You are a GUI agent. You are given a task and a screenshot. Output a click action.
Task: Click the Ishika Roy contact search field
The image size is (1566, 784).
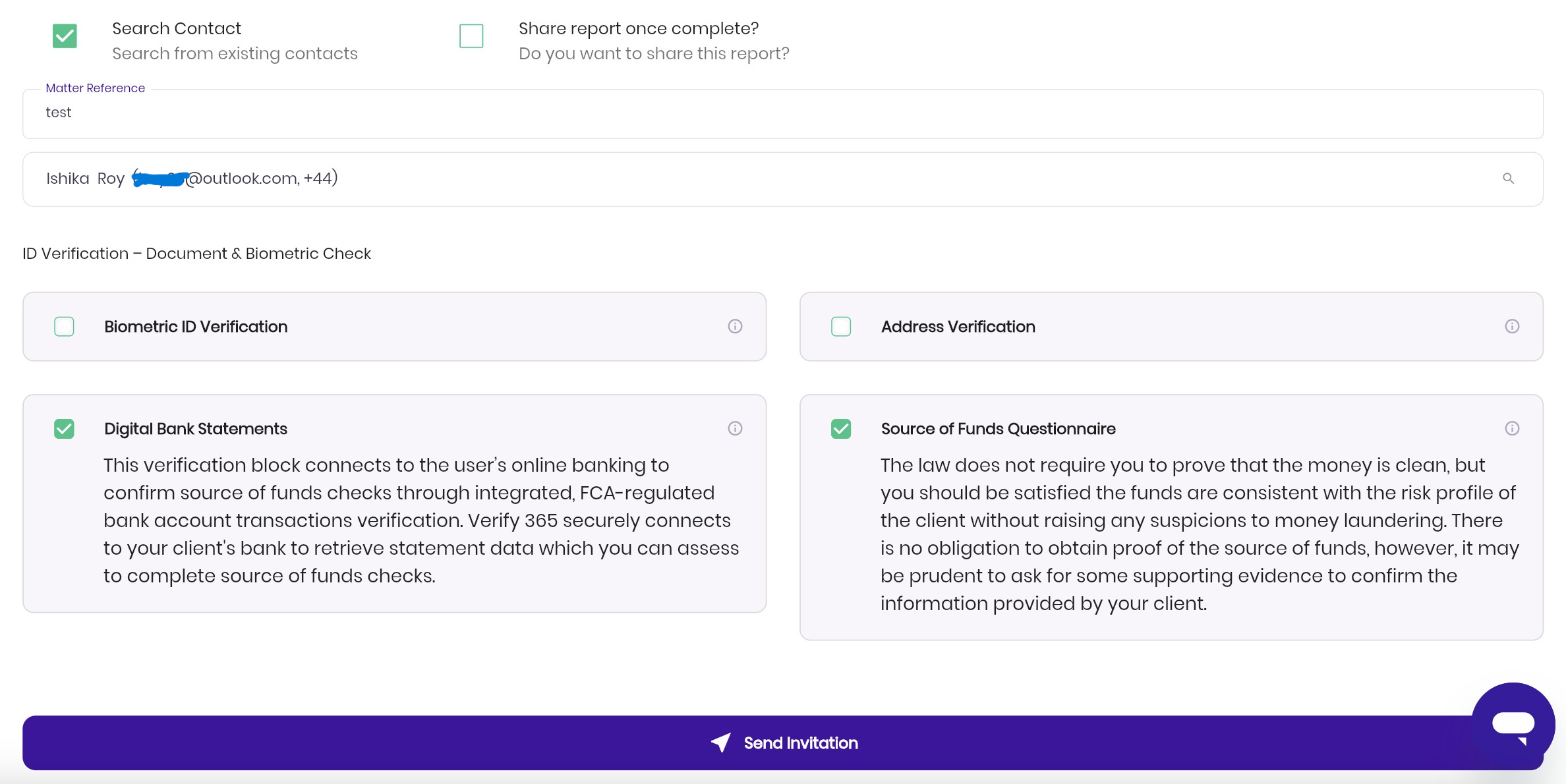783,179
